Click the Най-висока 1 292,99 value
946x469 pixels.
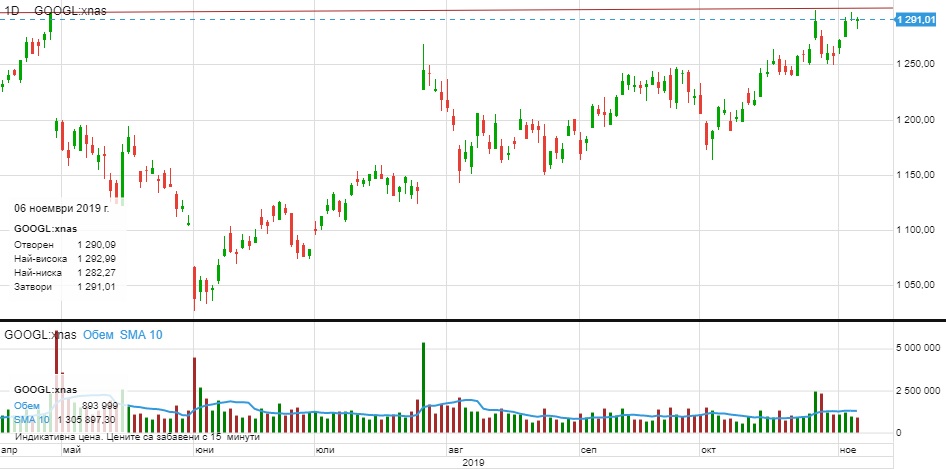pos(97,259)
